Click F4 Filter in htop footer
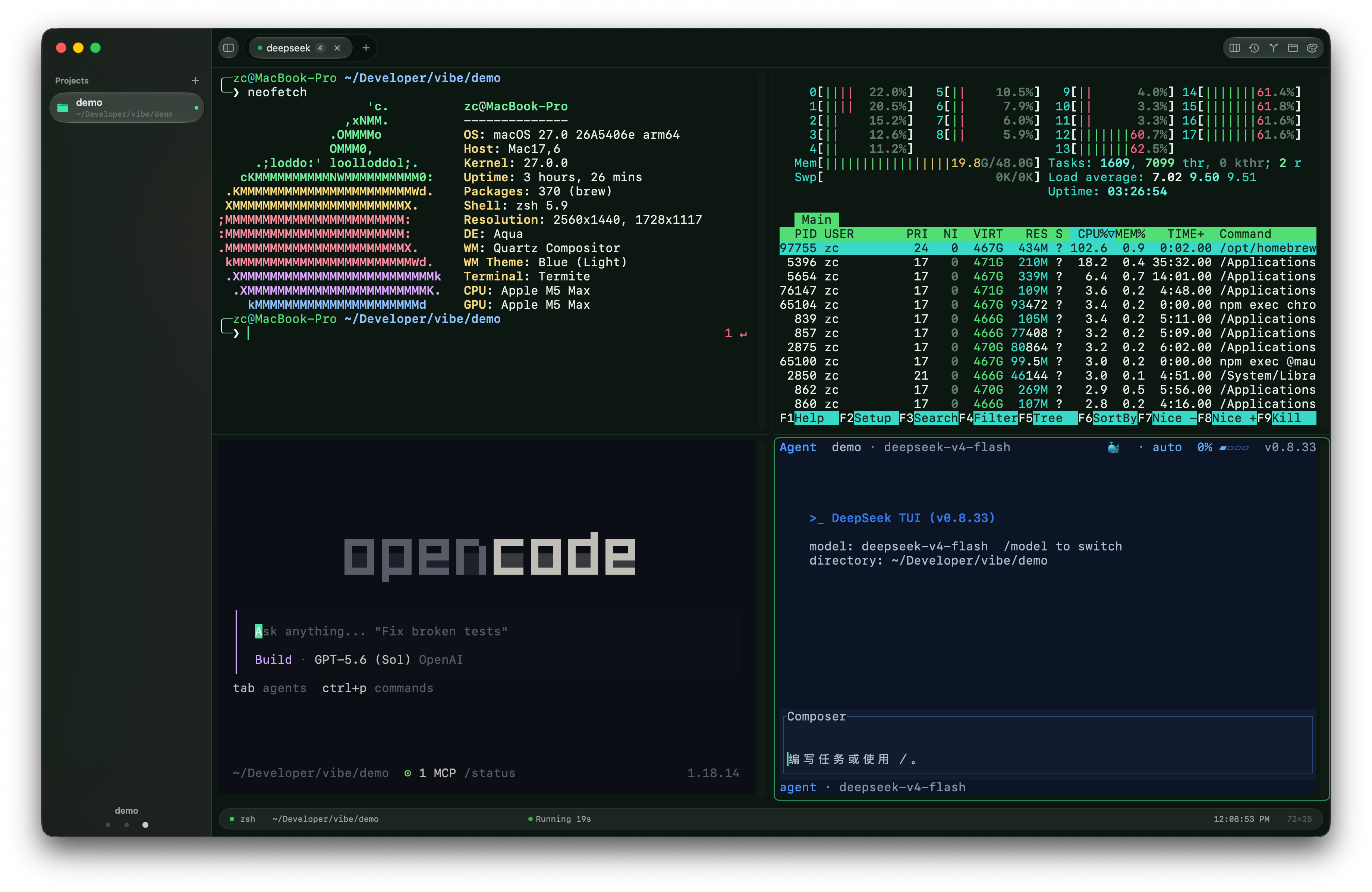This screenshot has height=892, width=1372. [x=988, y=419]
